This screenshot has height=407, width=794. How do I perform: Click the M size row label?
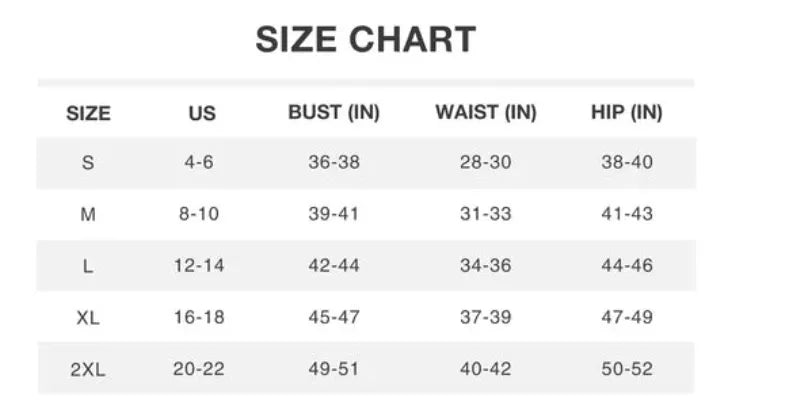coord(88,214)
